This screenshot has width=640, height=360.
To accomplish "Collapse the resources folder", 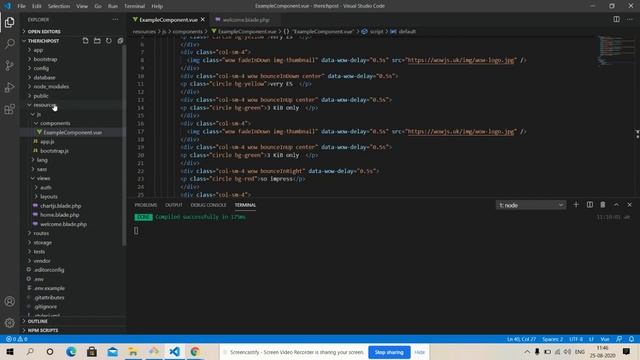I will (44, 105).
